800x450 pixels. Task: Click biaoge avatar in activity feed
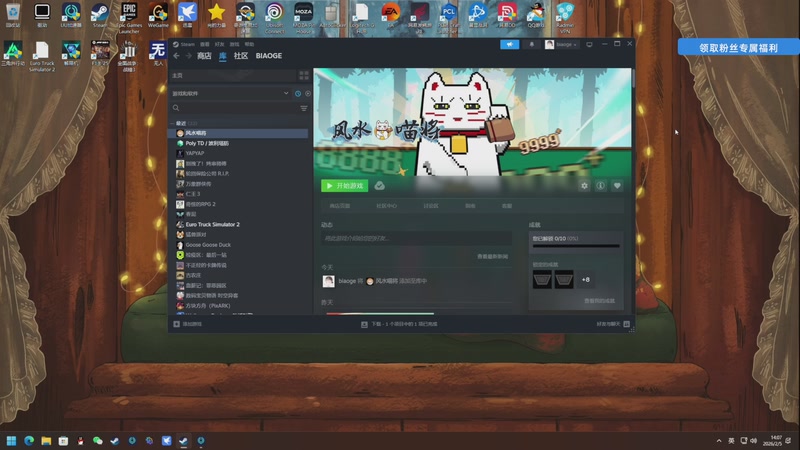(329, 281)
